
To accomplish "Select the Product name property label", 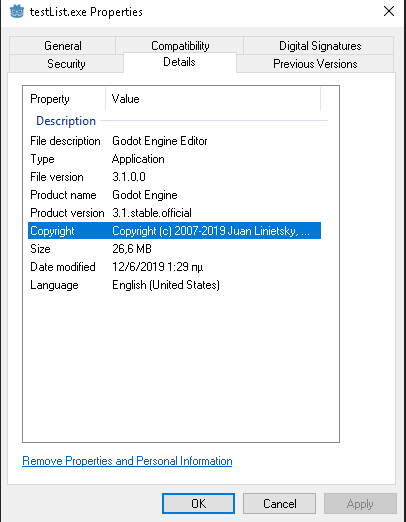I will click(63, 195).
